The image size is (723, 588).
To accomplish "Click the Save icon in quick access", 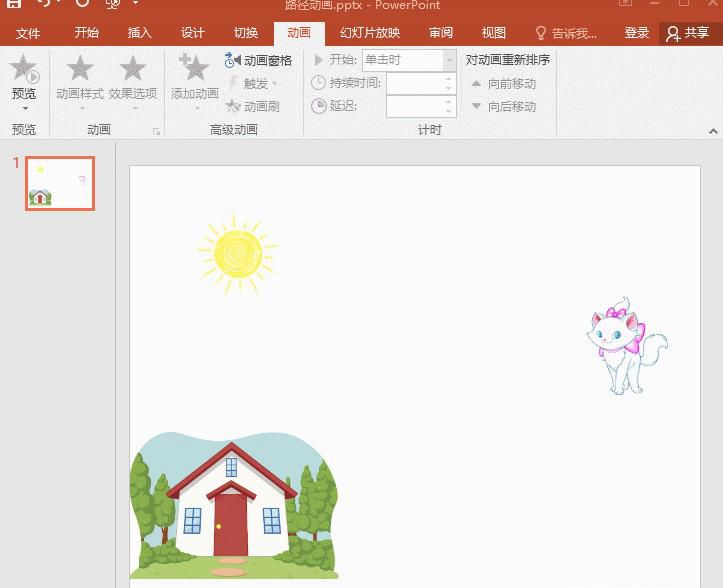I will click(x=13, y=4).
